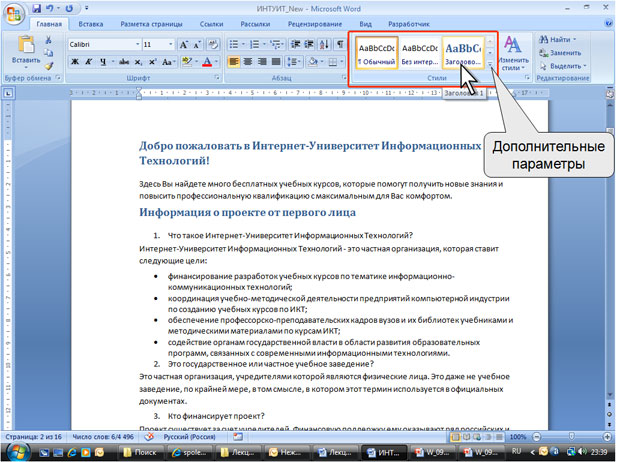Click the tab selector at ruler corner
620x462 pixels.
(x=8, y=93)
